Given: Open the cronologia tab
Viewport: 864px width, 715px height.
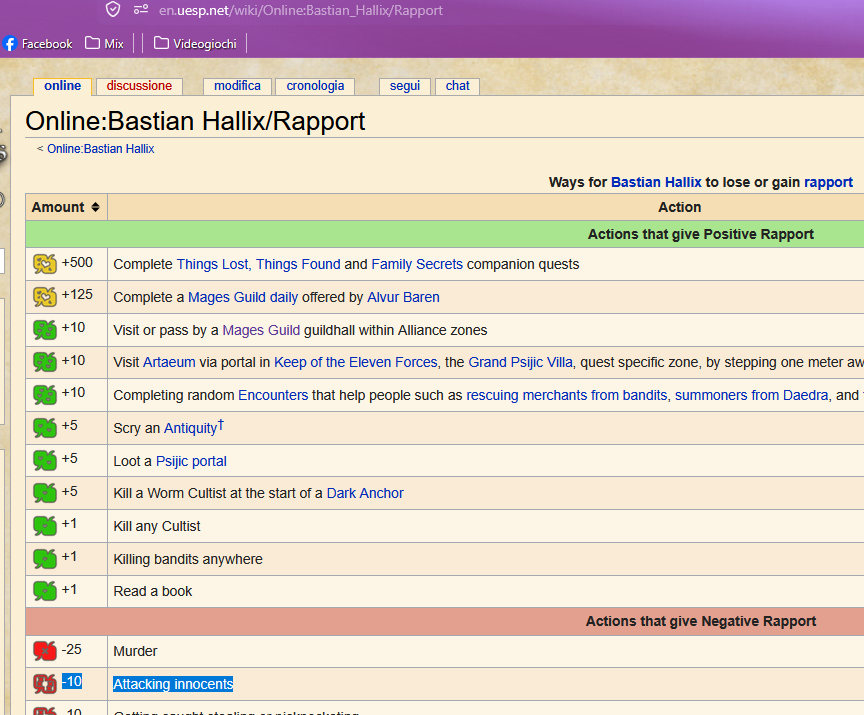Looking at the screenshot, I should coord(315,86).
